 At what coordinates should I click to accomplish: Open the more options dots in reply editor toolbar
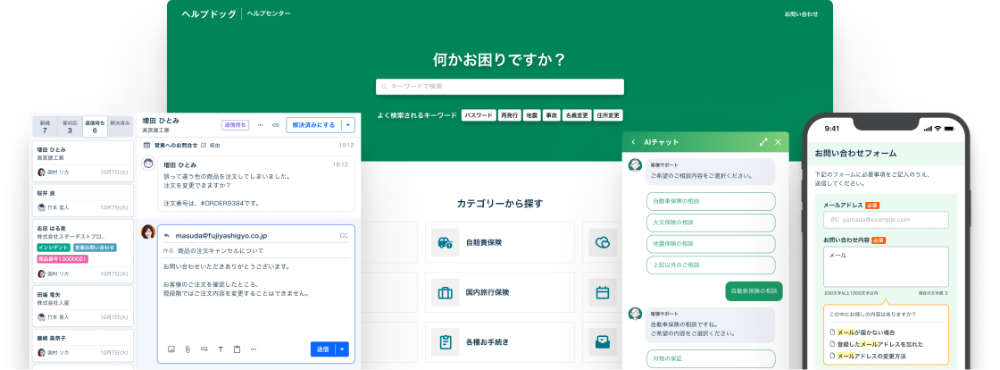click(x=254, y=349)
